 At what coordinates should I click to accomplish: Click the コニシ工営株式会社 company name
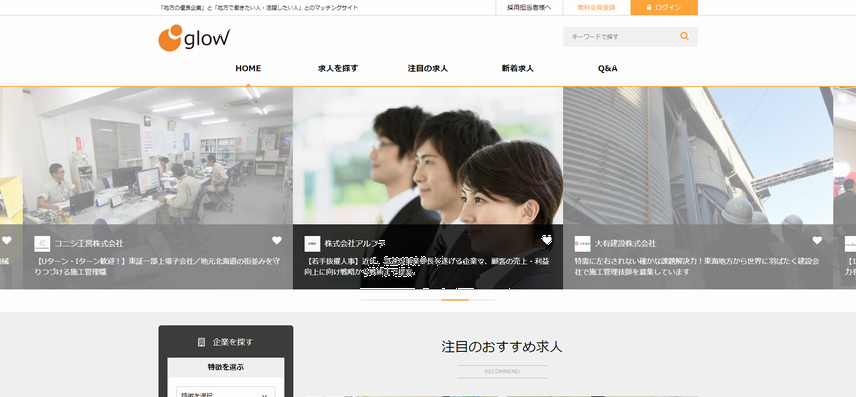pyautogui.click(x=88, y=243)
